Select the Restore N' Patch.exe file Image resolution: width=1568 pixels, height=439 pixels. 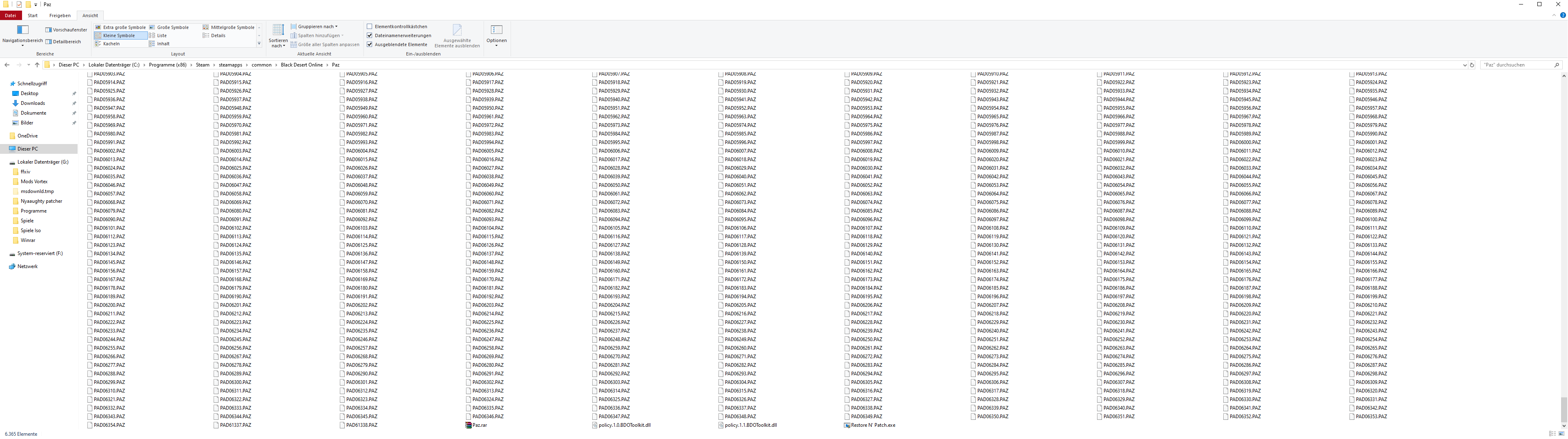[x=872, y=425]
